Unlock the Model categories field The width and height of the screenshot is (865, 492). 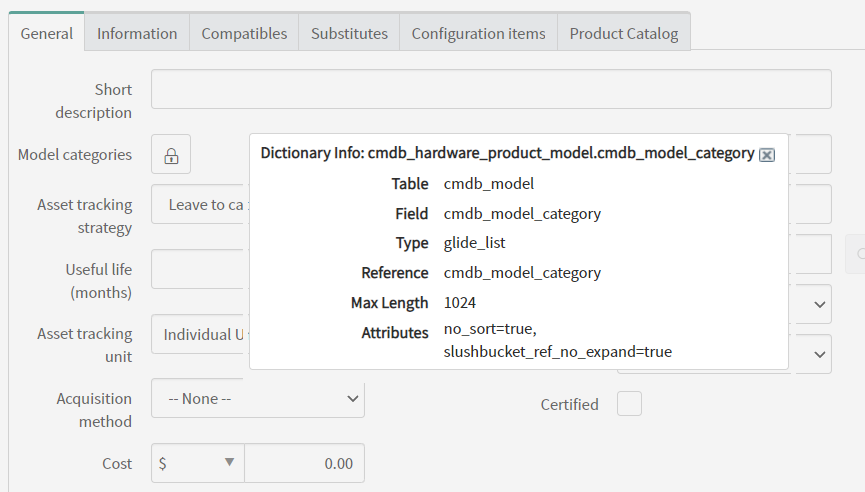(171, 154)
